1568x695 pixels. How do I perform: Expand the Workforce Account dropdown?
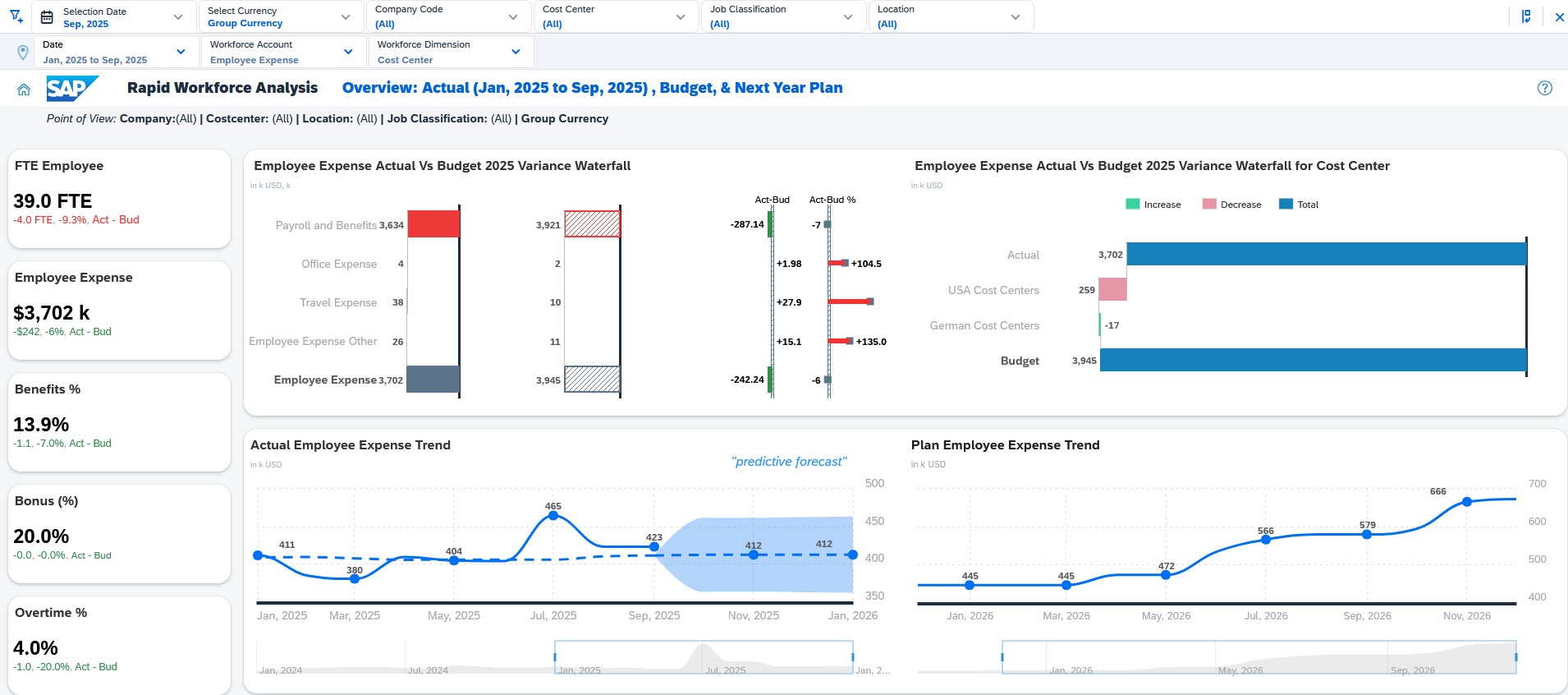tap(281, 52)
